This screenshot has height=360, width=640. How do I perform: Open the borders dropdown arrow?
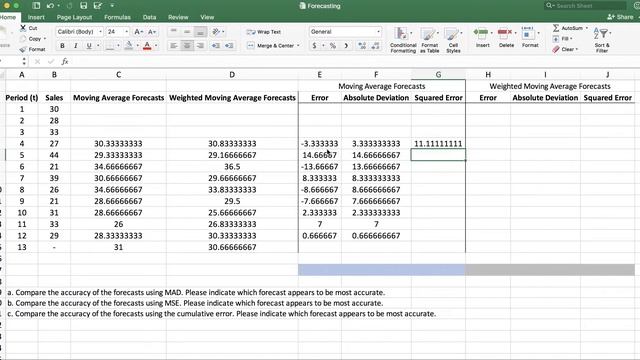[118, 46]
